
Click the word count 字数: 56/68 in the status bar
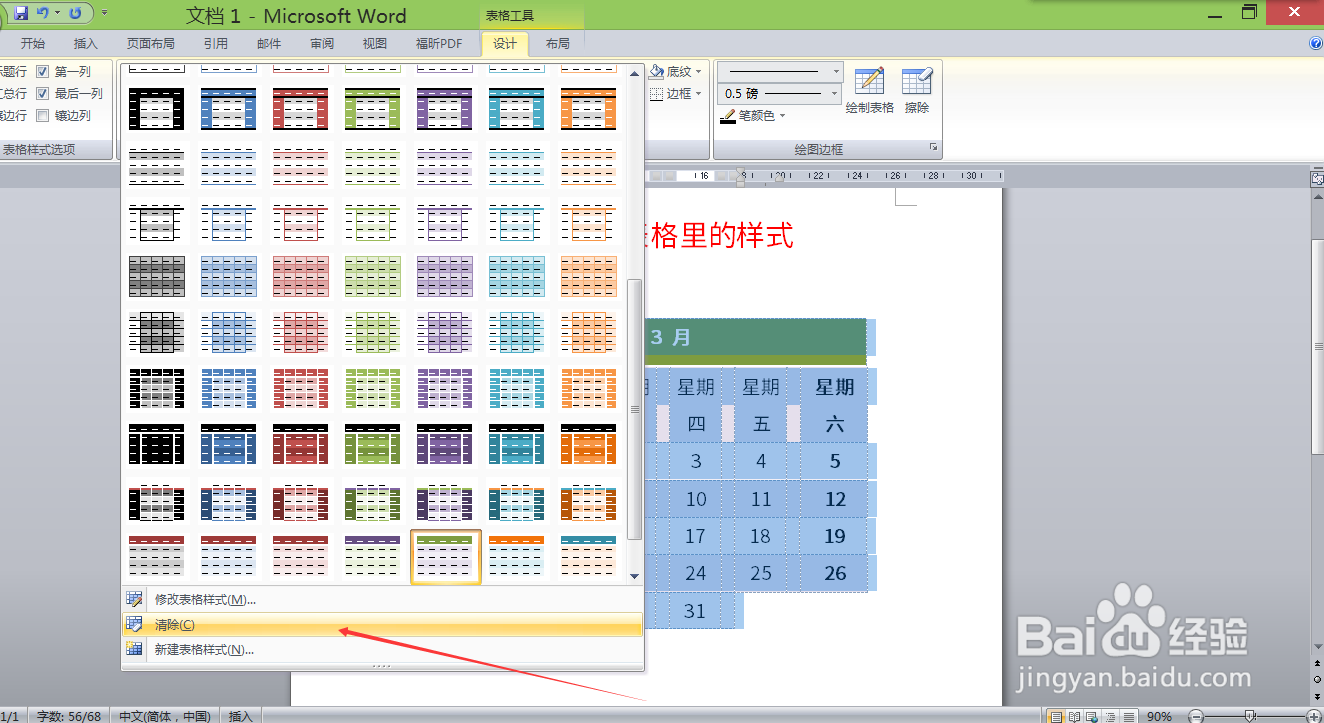click(69, 716)
